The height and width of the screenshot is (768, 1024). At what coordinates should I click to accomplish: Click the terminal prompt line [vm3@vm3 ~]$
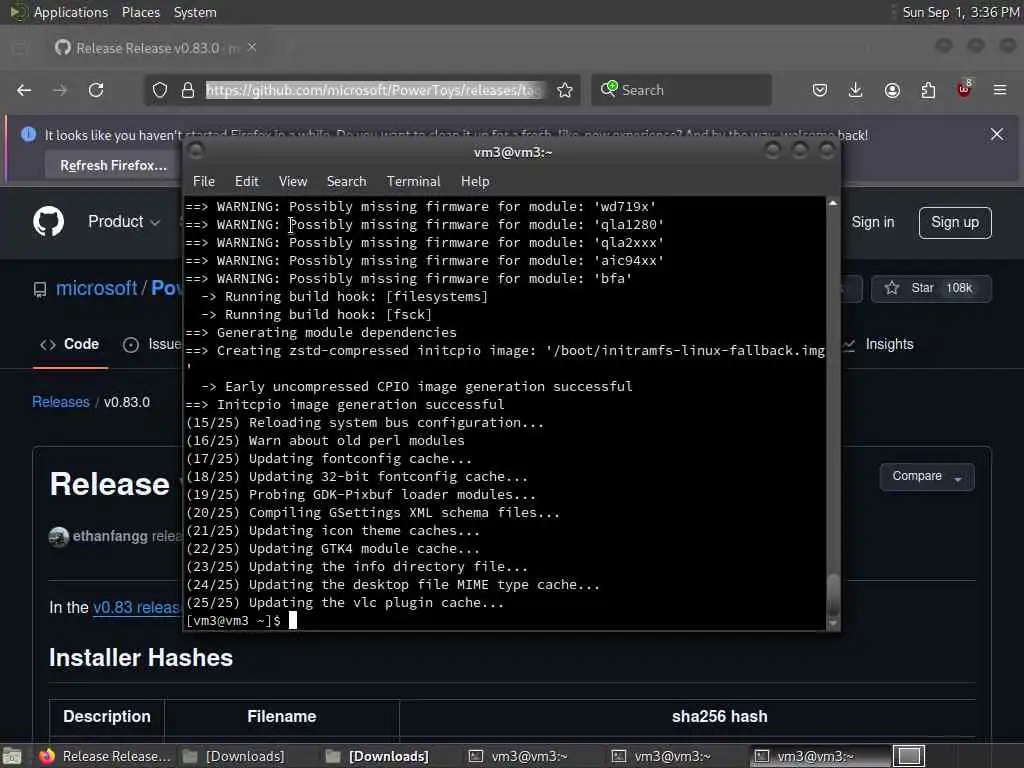tap(233, 621)
